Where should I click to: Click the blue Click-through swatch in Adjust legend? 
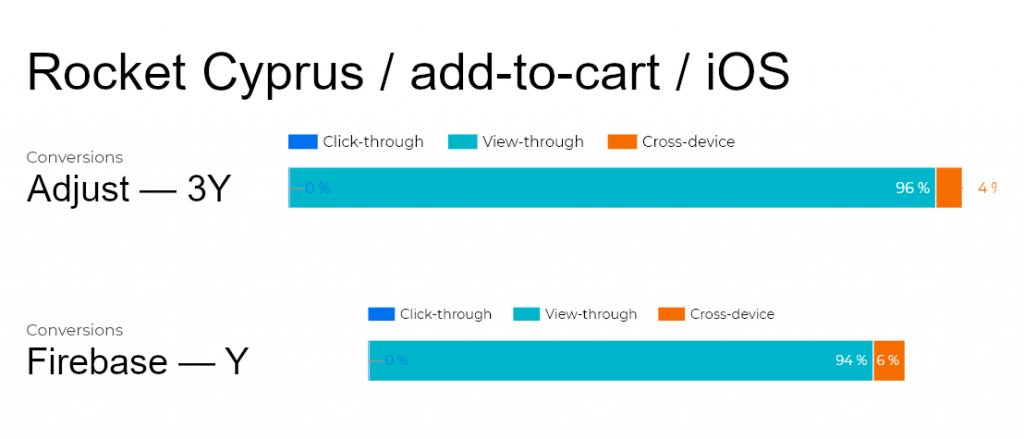click(x=302, y=142)
